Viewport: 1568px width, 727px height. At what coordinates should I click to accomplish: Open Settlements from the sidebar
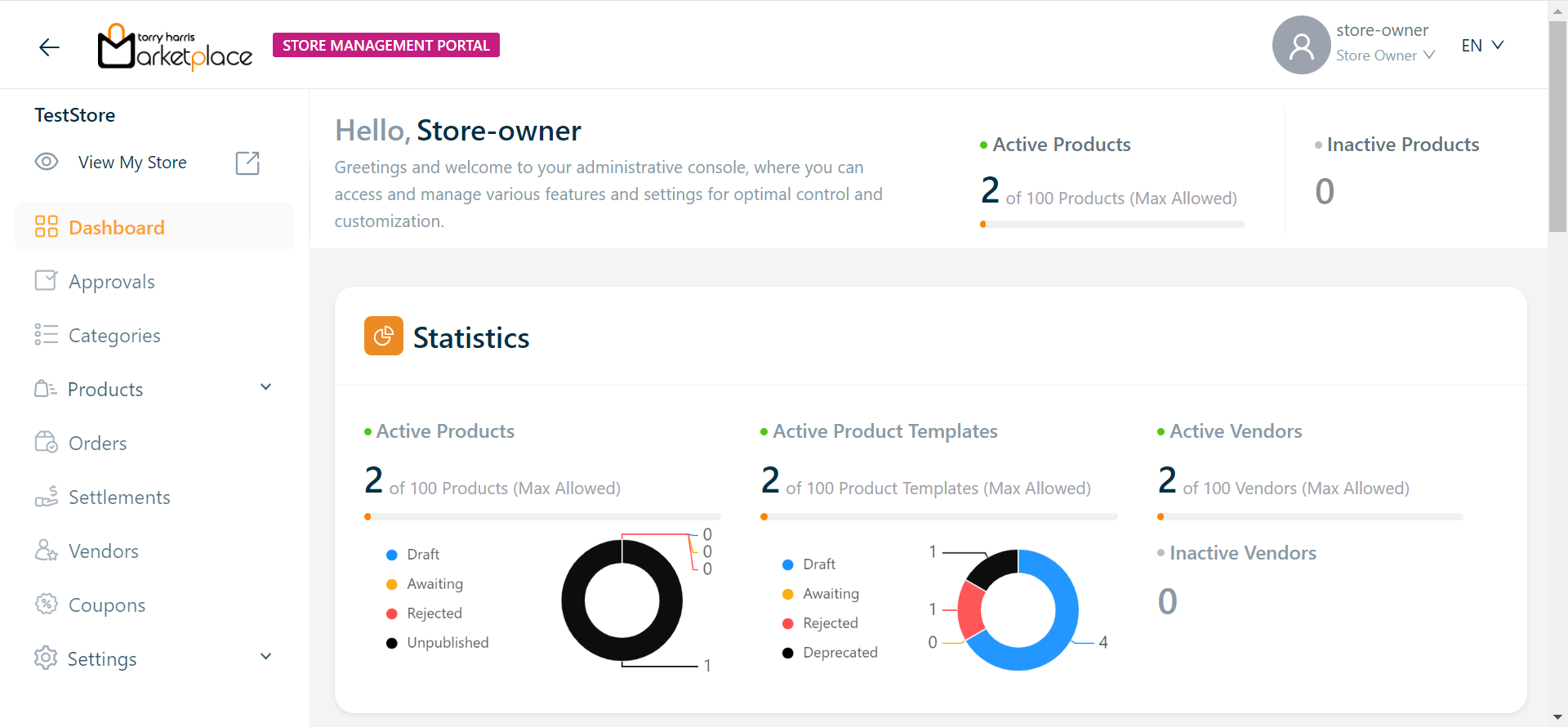[x=119, y=497]
